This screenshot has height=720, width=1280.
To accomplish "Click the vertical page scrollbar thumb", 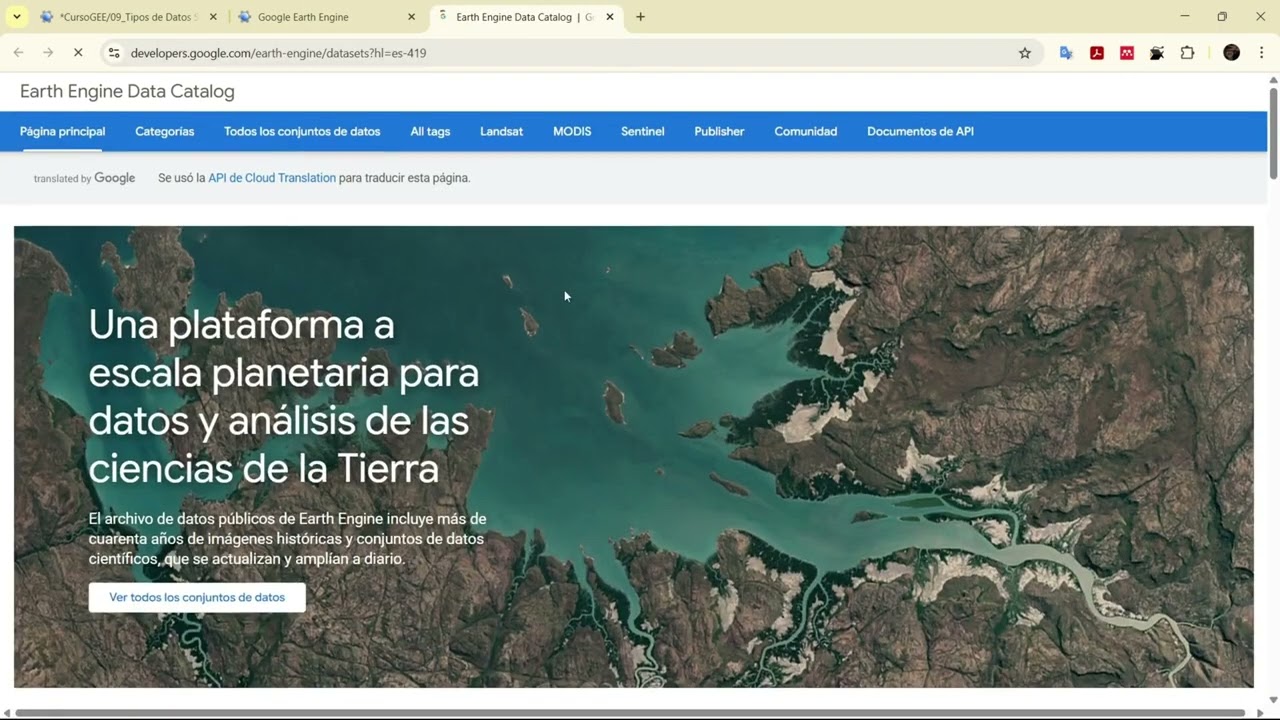I will 1273,134.
